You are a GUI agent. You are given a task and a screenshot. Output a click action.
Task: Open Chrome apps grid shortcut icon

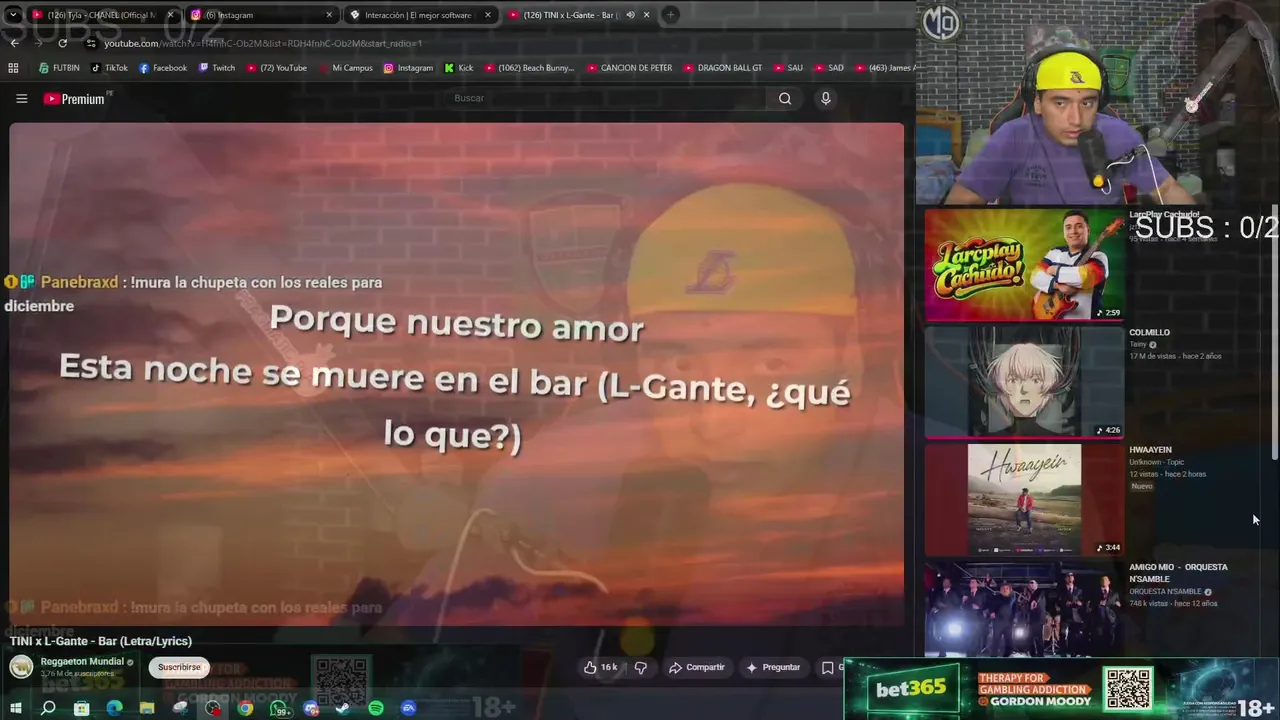coord(13,68)
